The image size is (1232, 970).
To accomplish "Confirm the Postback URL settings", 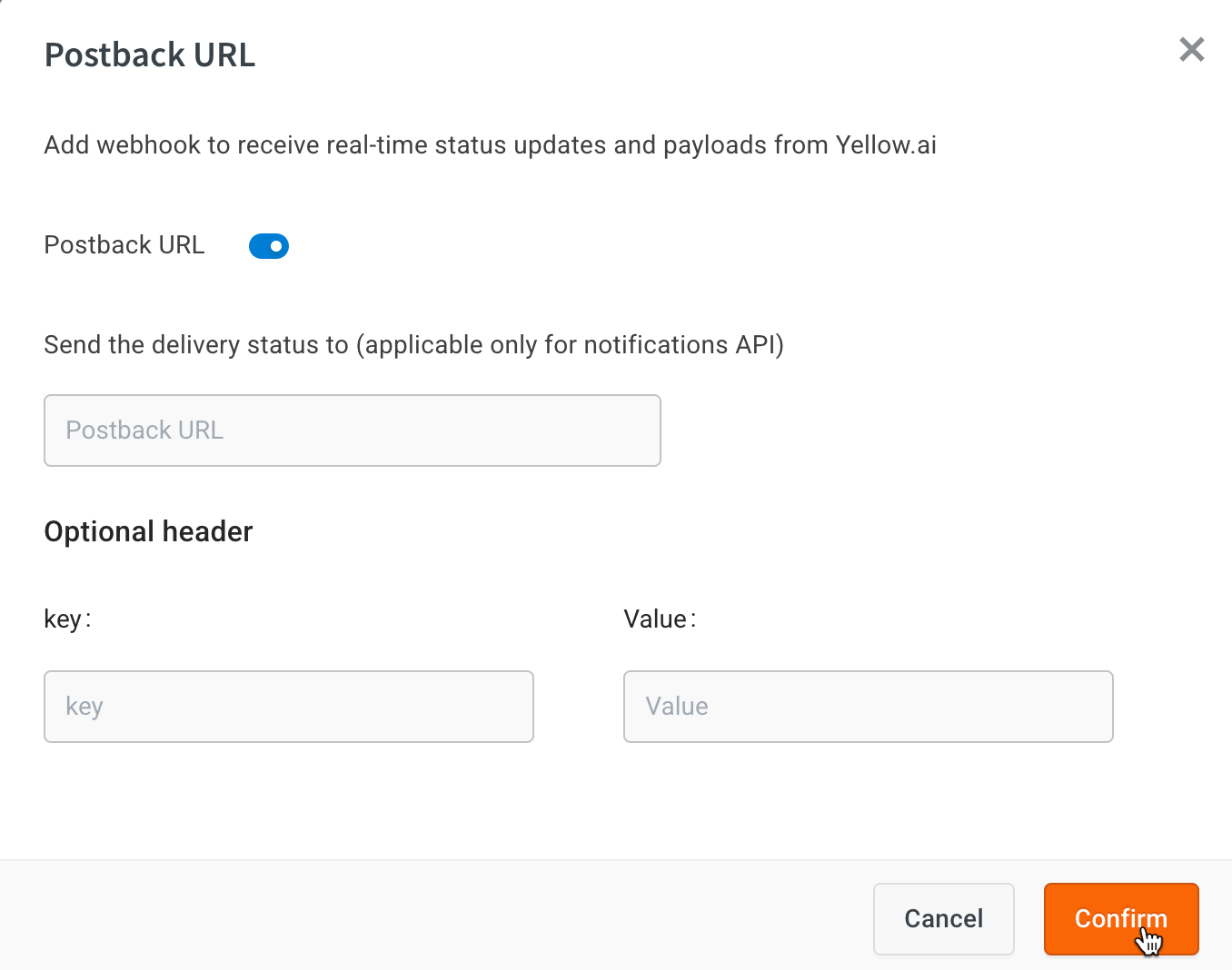I will (1121, 919).
